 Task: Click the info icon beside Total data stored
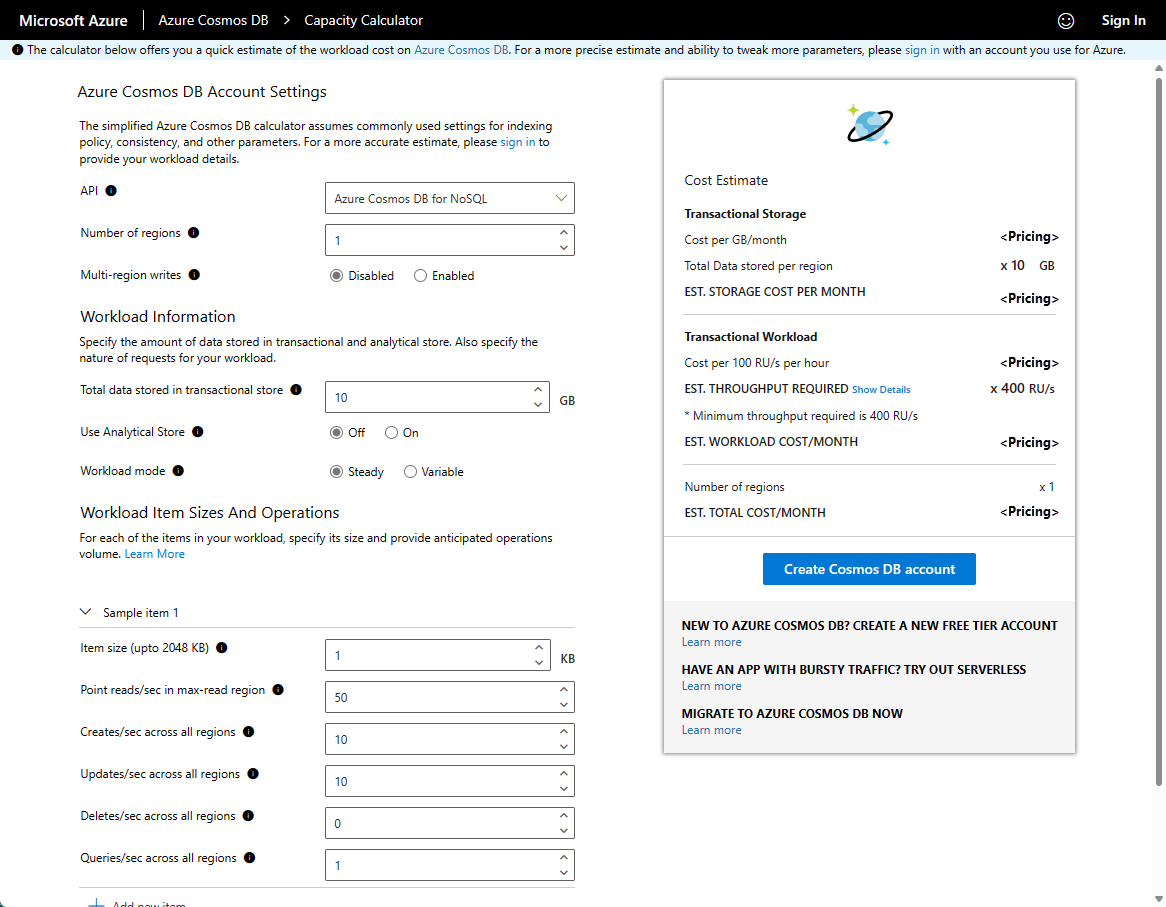point(296,389)
